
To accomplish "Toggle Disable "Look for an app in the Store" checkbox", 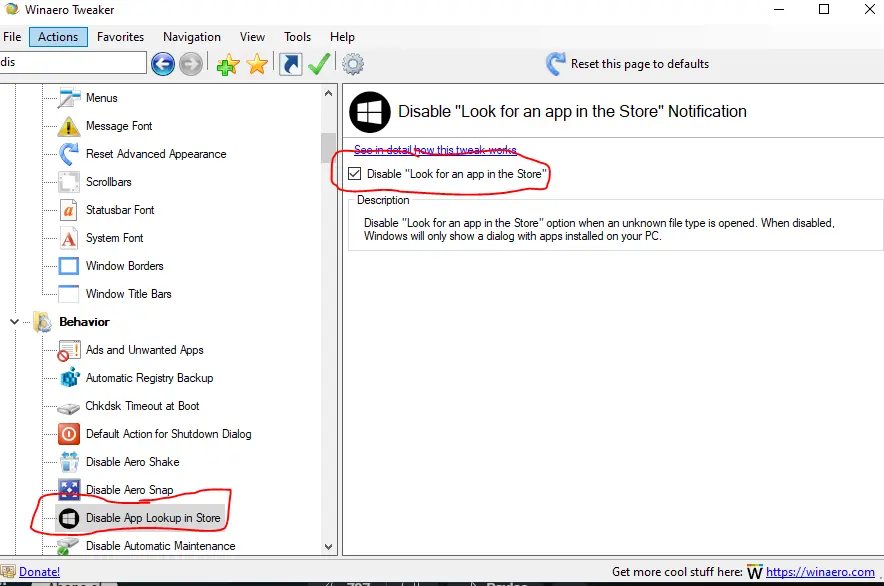I will coord(355,174).
